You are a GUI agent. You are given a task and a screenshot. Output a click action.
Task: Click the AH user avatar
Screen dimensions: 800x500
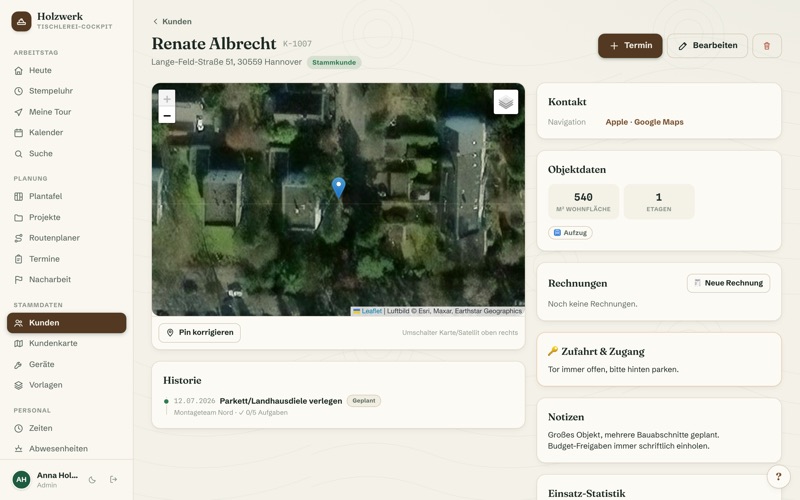21,480
